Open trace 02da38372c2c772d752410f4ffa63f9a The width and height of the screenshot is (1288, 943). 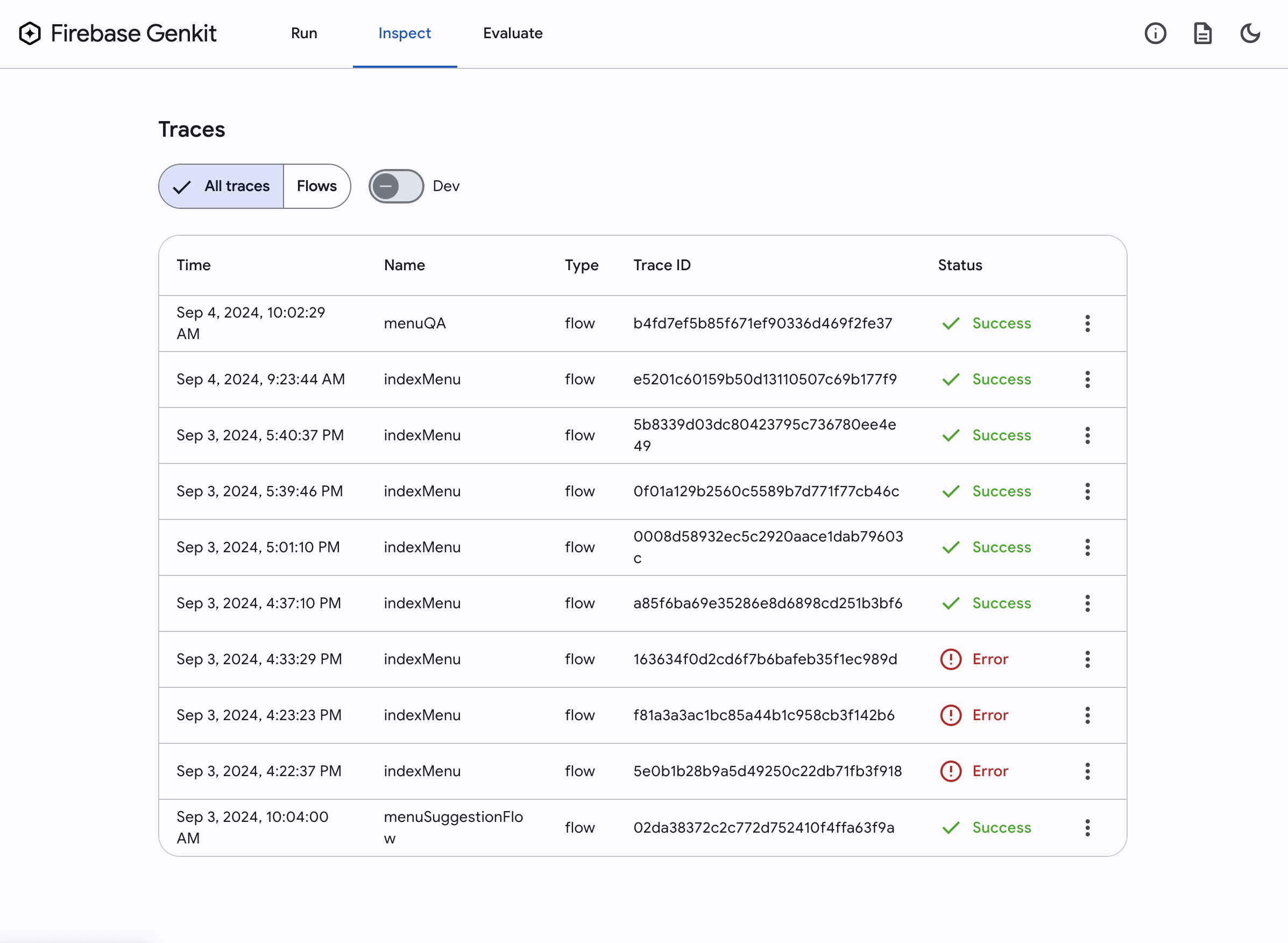click(763, 827)
